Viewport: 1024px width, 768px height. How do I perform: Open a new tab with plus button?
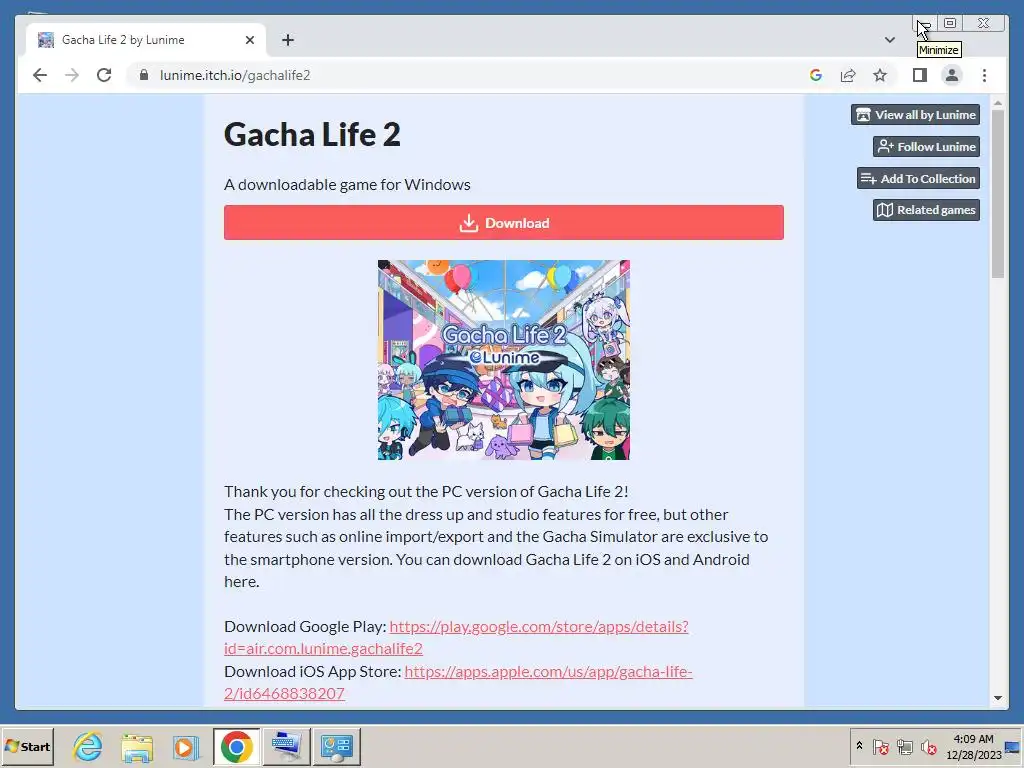click(288, 40)
